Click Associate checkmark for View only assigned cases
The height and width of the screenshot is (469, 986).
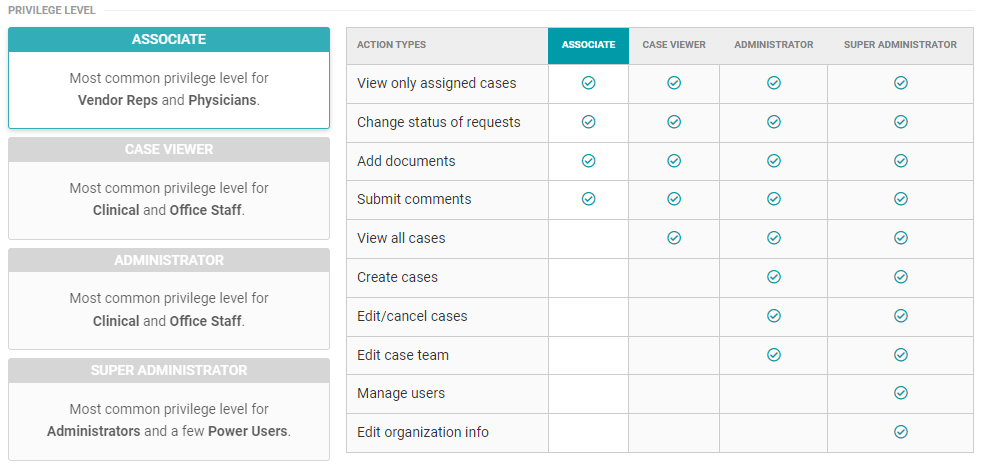coord(588,83)
